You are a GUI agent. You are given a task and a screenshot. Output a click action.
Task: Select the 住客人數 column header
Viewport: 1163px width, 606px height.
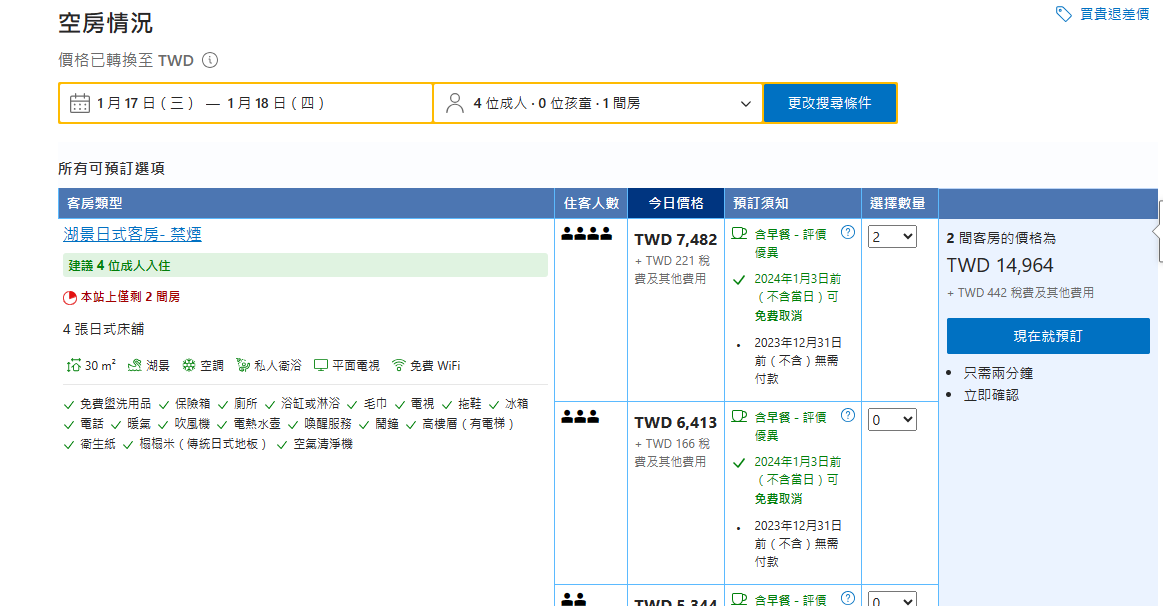pos(591,203)
